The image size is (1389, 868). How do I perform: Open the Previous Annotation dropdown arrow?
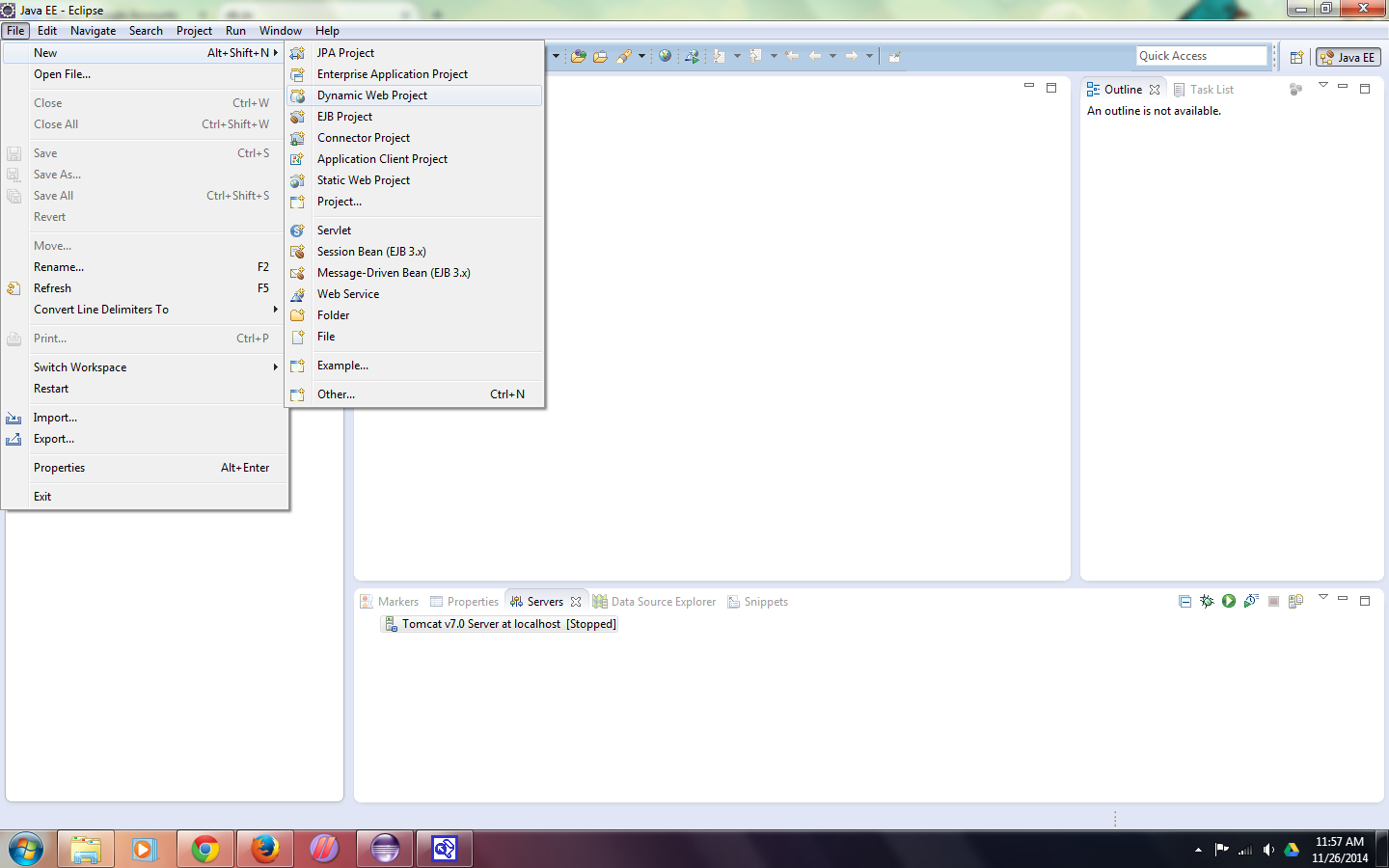(x=774, y=56)
